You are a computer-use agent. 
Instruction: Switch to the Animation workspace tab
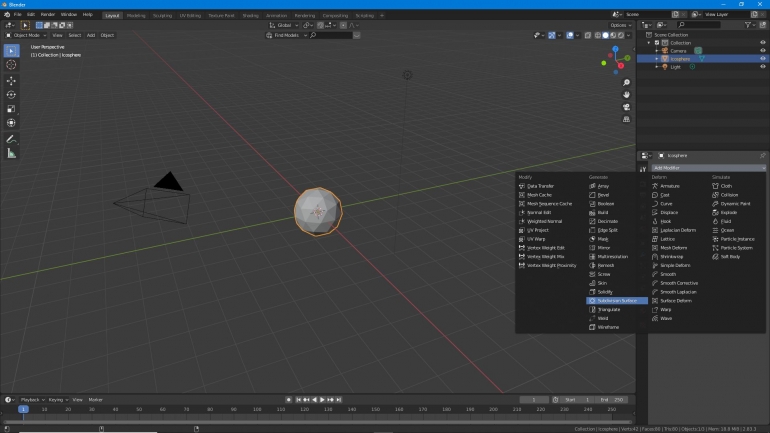[x=276, y=15]
